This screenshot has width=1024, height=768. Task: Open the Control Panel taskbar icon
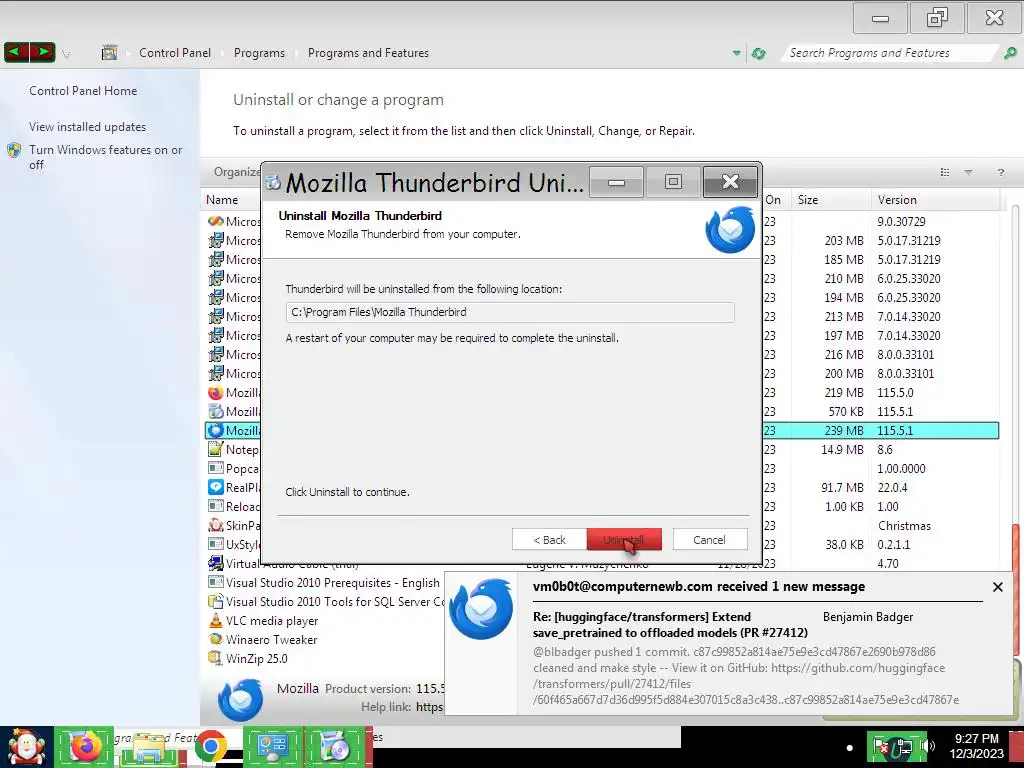pyautogui.click(x=272, y=746)
